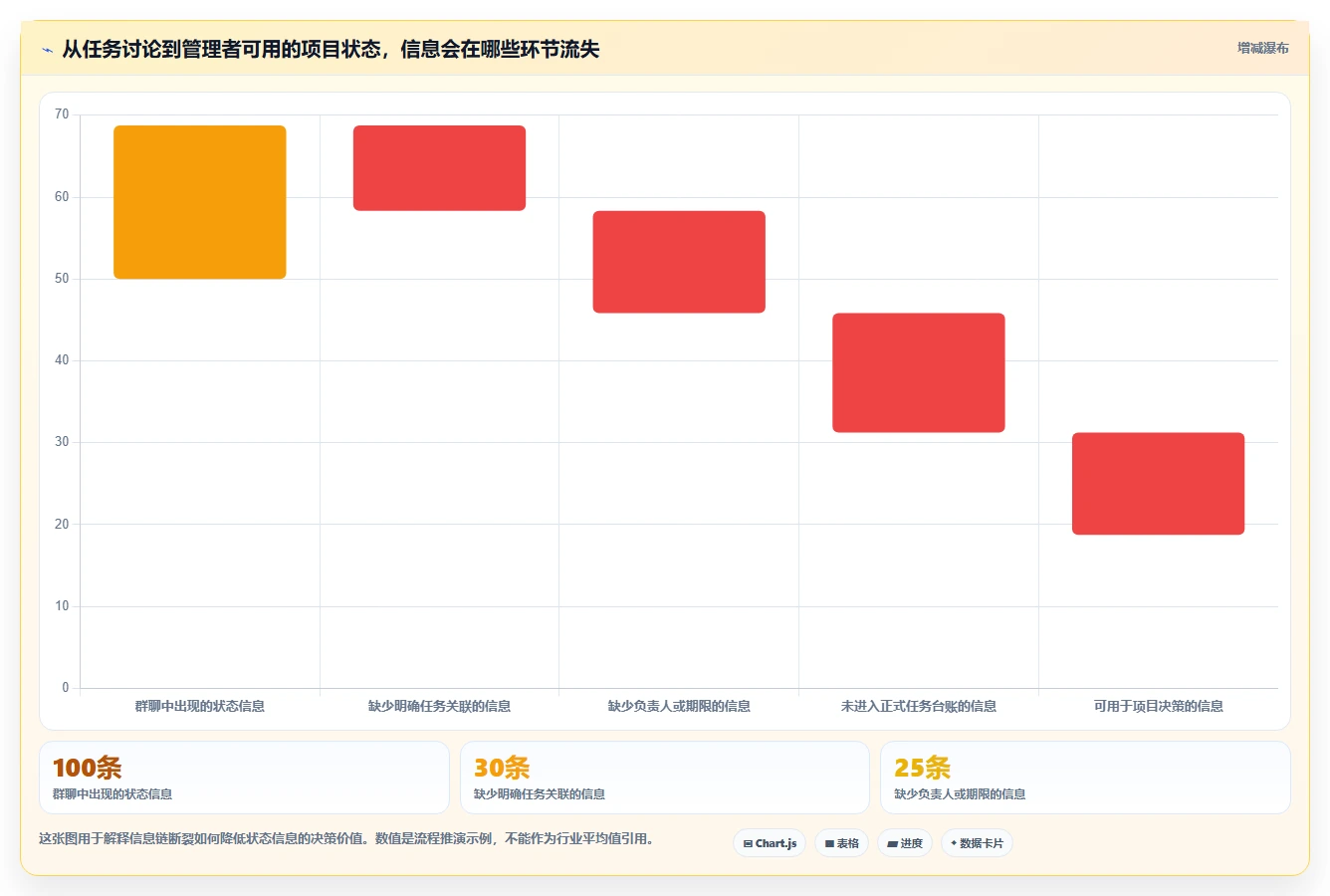Click the 增减瀑布 label in the header

tap(1262, 48)
